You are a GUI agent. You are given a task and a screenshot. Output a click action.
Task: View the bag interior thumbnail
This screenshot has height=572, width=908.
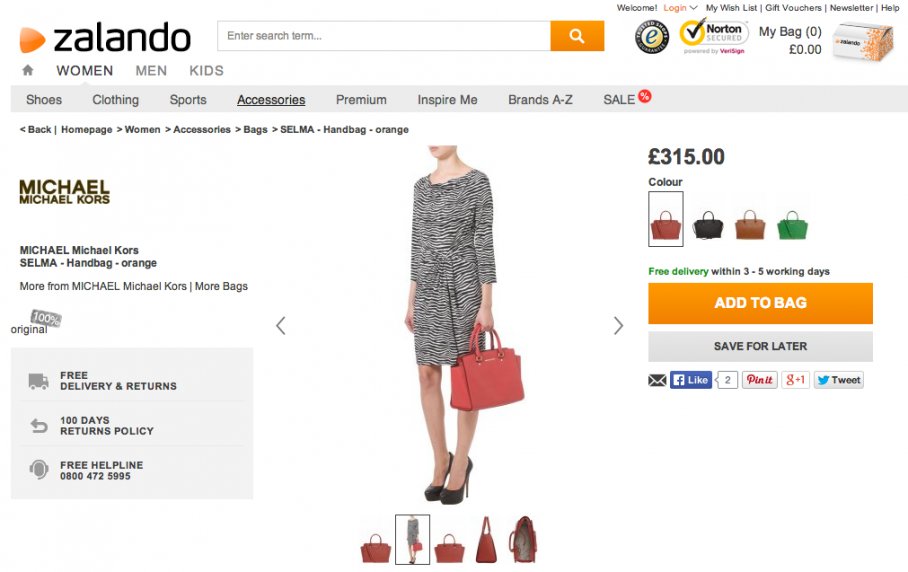pos(522,539)
